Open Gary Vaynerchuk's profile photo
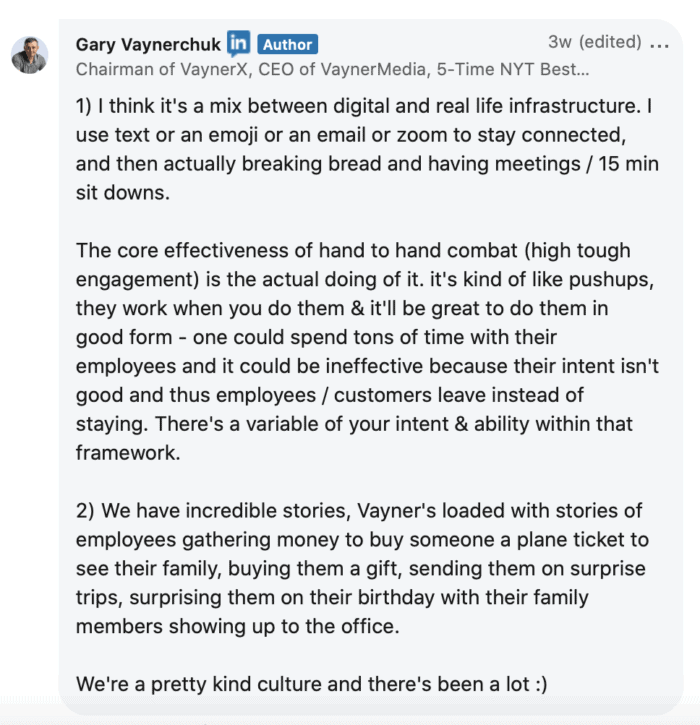 [29, 55]
